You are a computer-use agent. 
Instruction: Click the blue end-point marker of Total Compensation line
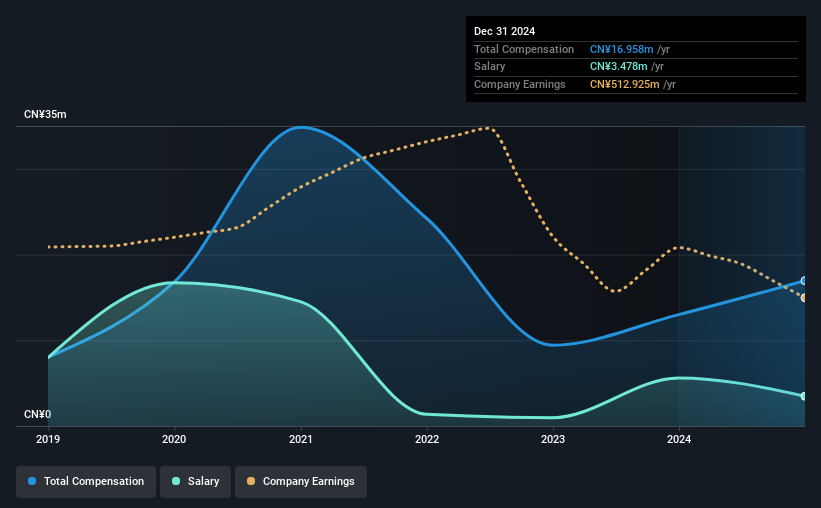tap(804, 281)
